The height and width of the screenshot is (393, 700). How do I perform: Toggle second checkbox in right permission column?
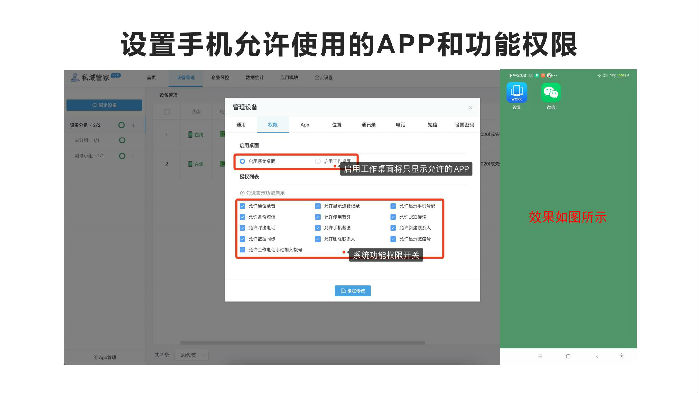[x=393, y=217]
